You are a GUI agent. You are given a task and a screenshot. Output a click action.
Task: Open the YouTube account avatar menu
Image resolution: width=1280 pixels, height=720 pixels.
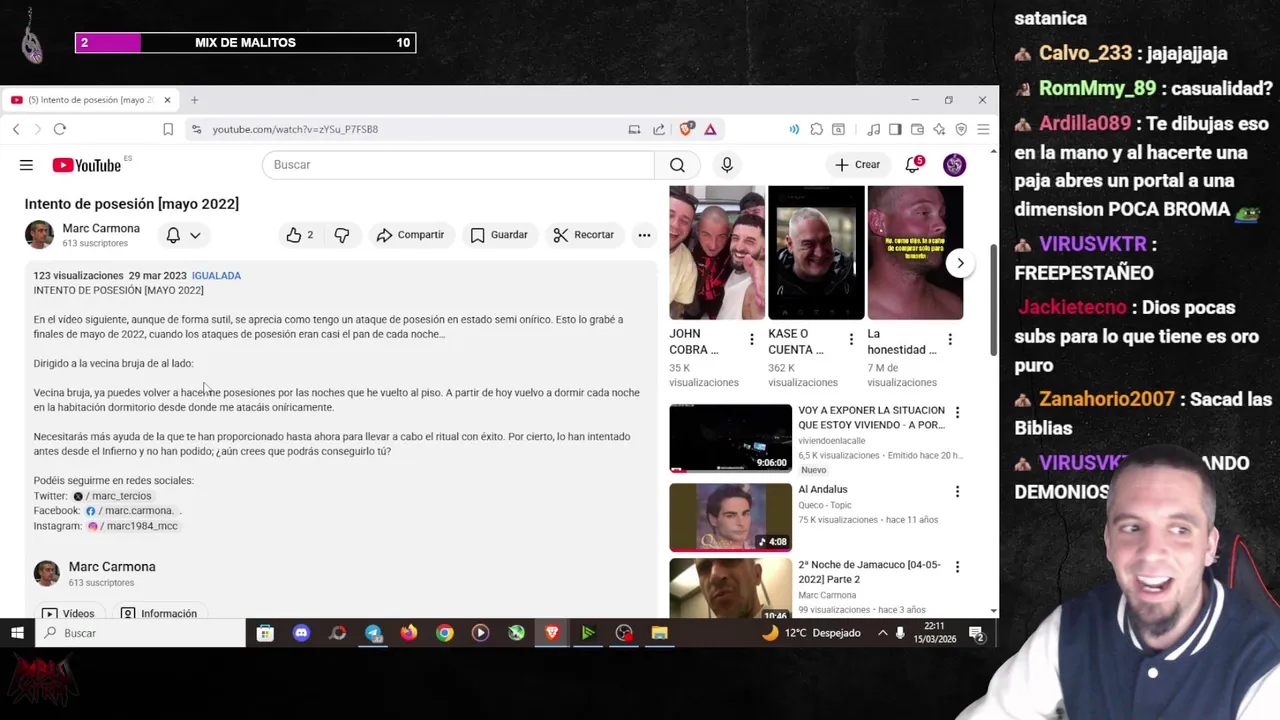point(954,165)
